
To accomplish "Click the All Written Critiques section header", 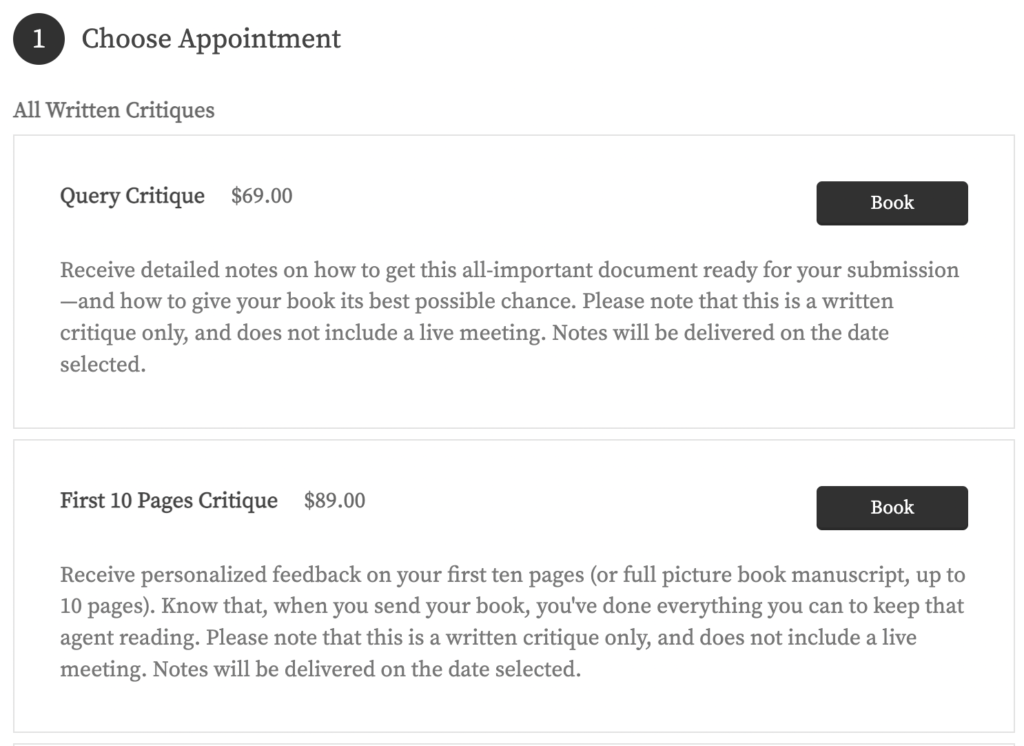I will [112, 110].
